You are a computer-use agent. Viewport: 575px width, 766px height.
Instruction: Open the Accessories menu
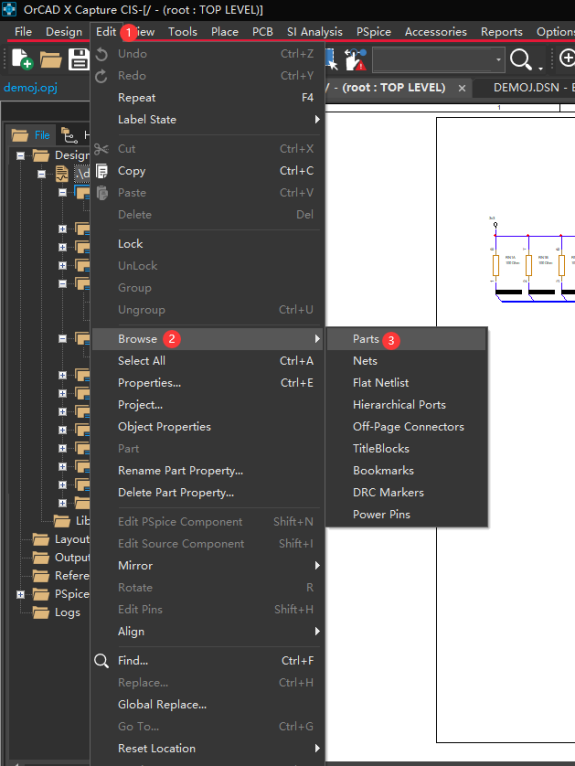(436, 32)
